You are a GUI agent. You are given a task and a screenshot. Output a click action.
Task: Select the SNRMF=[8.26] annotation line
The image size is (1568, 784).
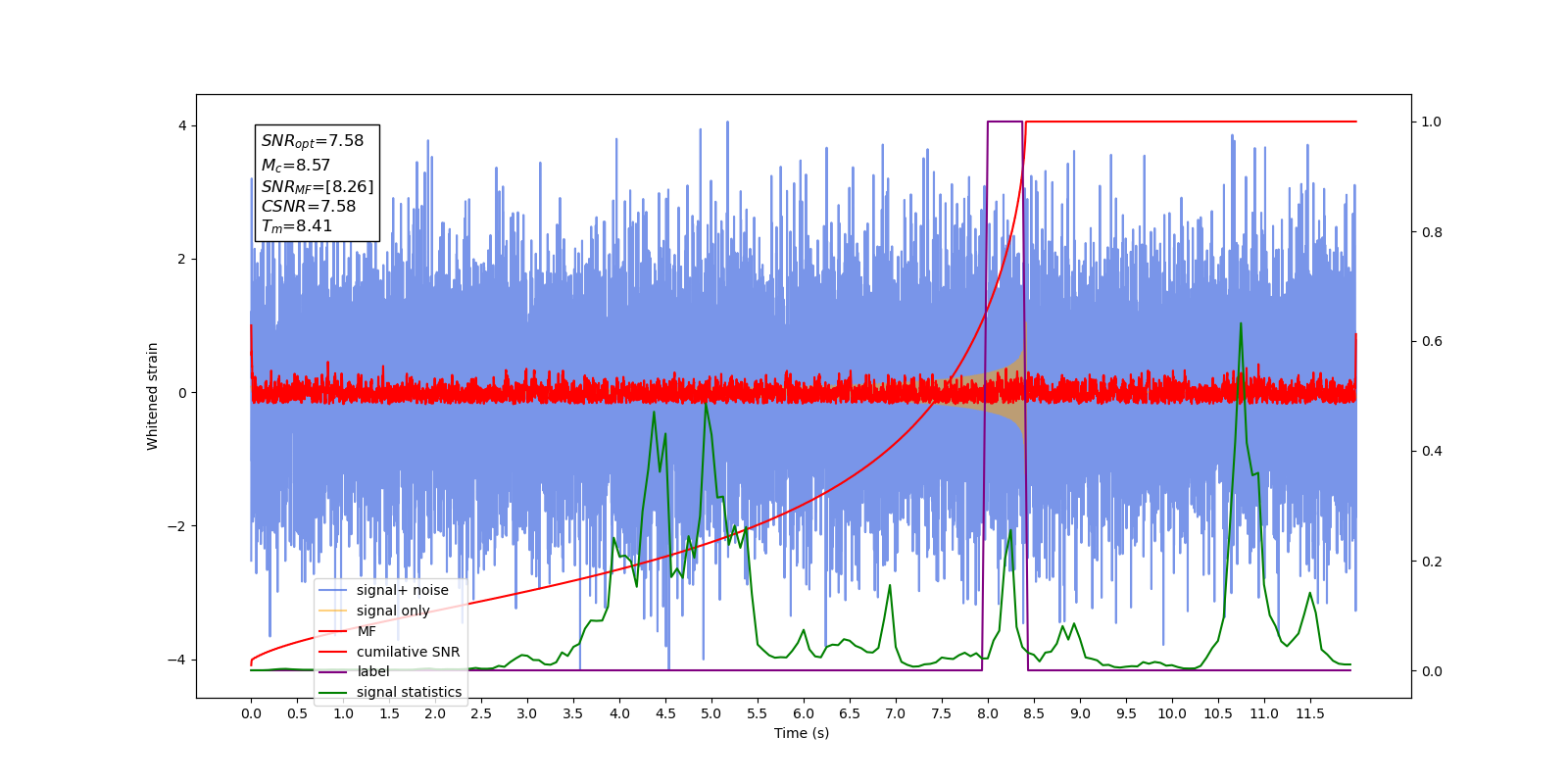318,186
